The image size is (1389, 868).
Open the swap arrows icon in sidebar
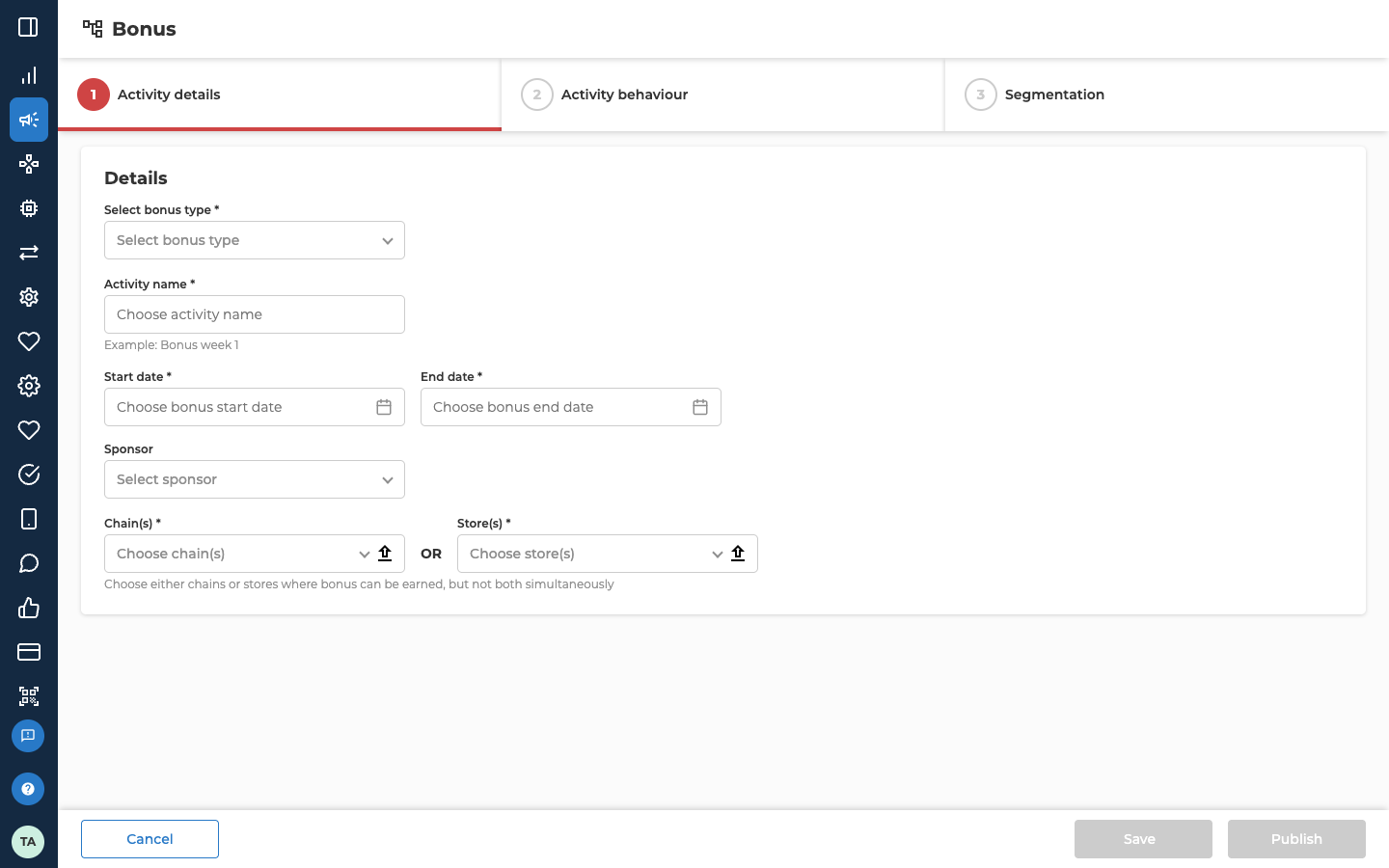29,253
